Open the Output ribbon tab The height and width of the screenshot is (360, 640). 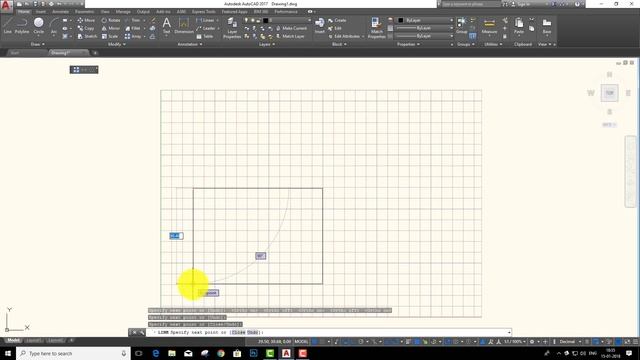click(143, 12)
